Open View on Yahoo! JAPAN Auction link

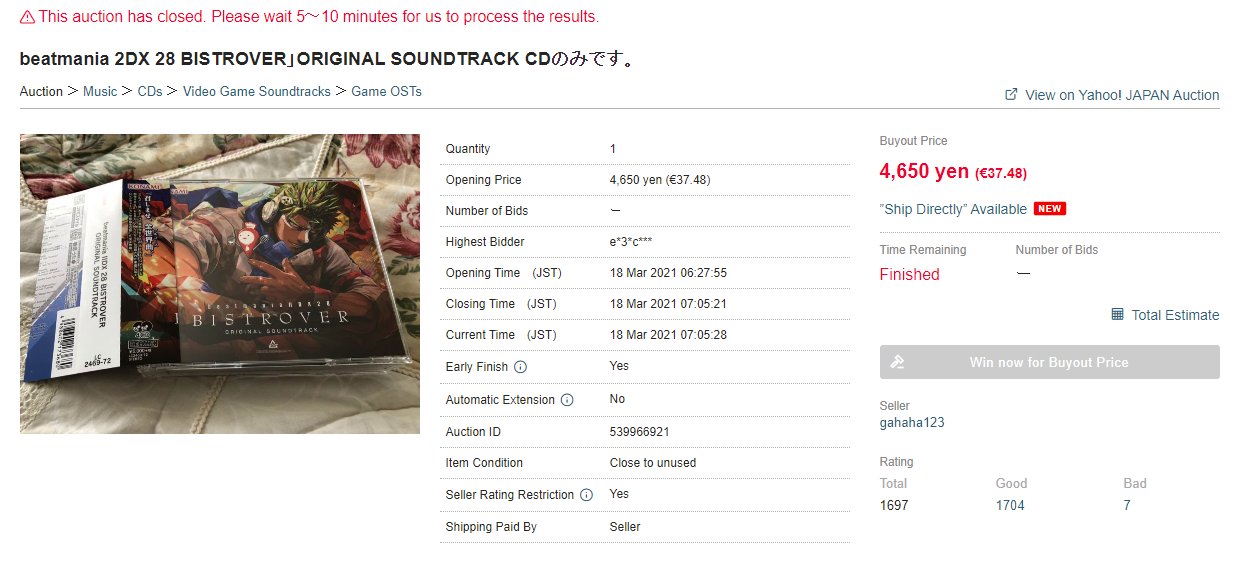1122,95
